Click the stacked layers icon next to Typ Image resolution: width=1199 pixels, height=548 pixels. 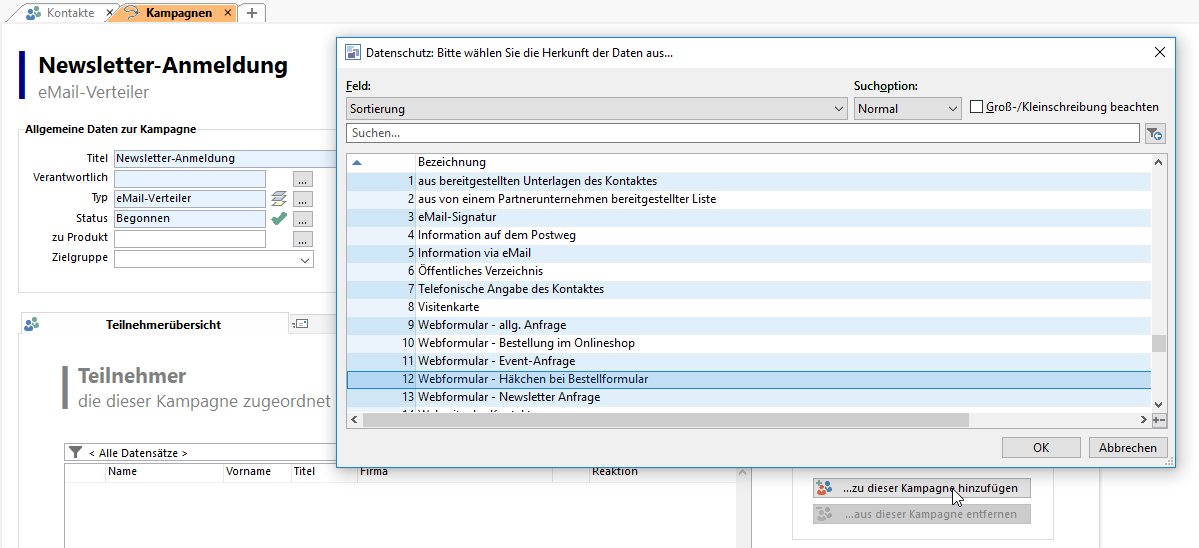(279, 198)
